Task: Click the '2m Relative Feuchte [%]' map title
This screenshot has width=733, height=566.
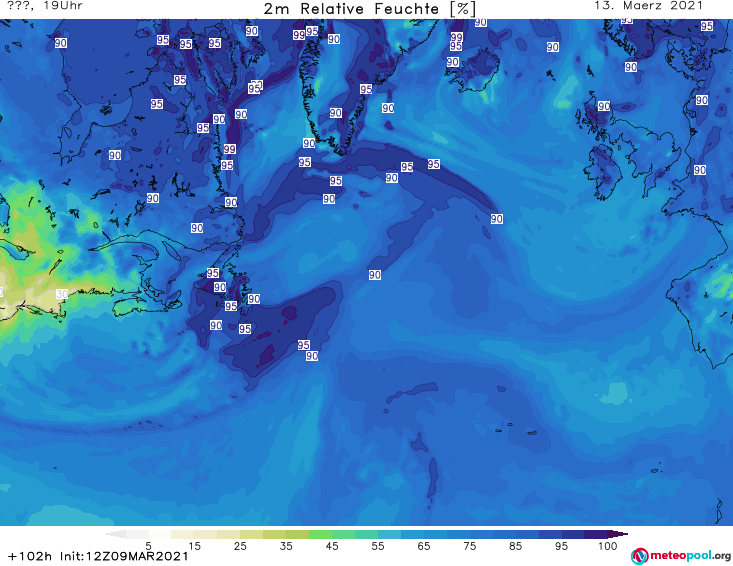Action: point(369,9)
